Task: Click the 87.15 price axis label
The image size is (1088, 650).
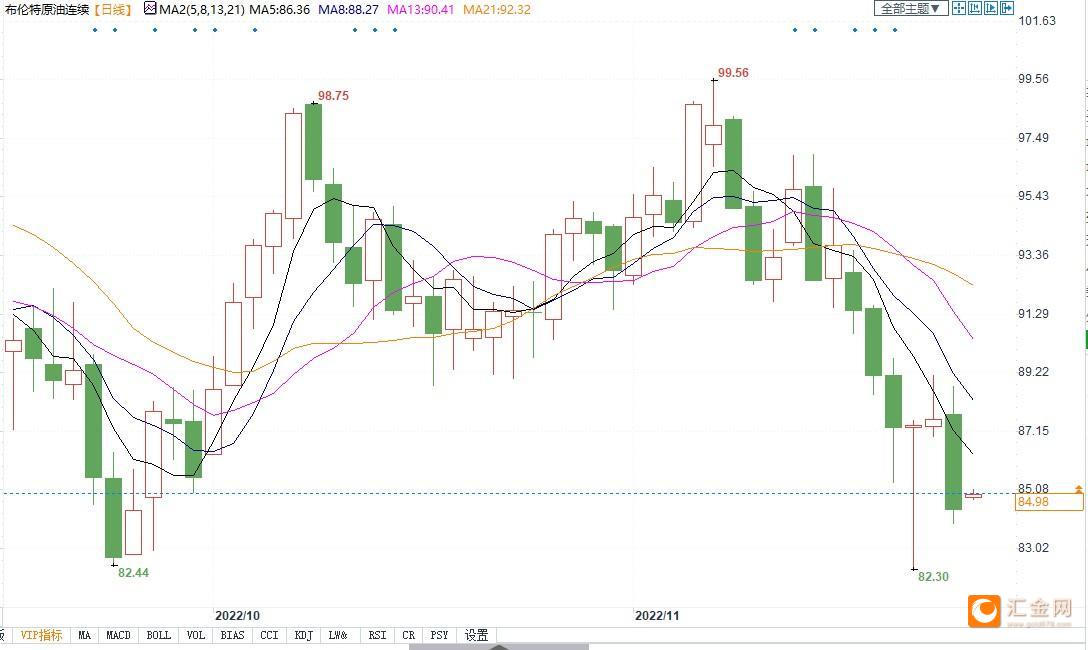Action: coord(1033,431)
